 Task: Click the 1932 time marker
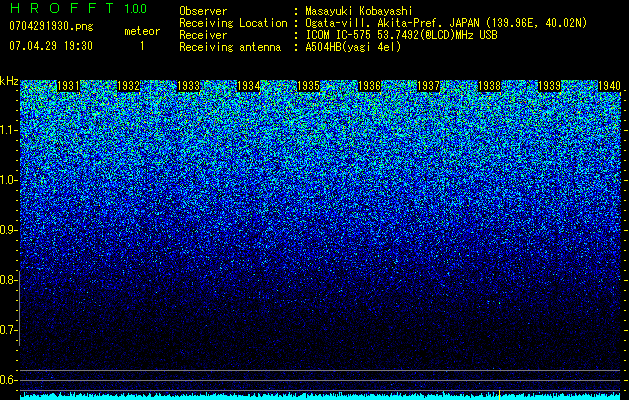coord(128,86)
